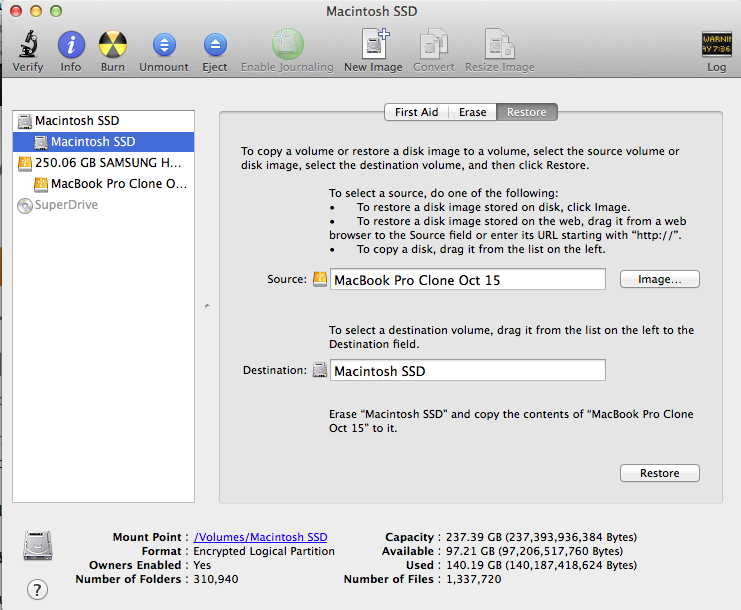Switch to the Erase tab
The image size is (741, 610).
(472, 112)
